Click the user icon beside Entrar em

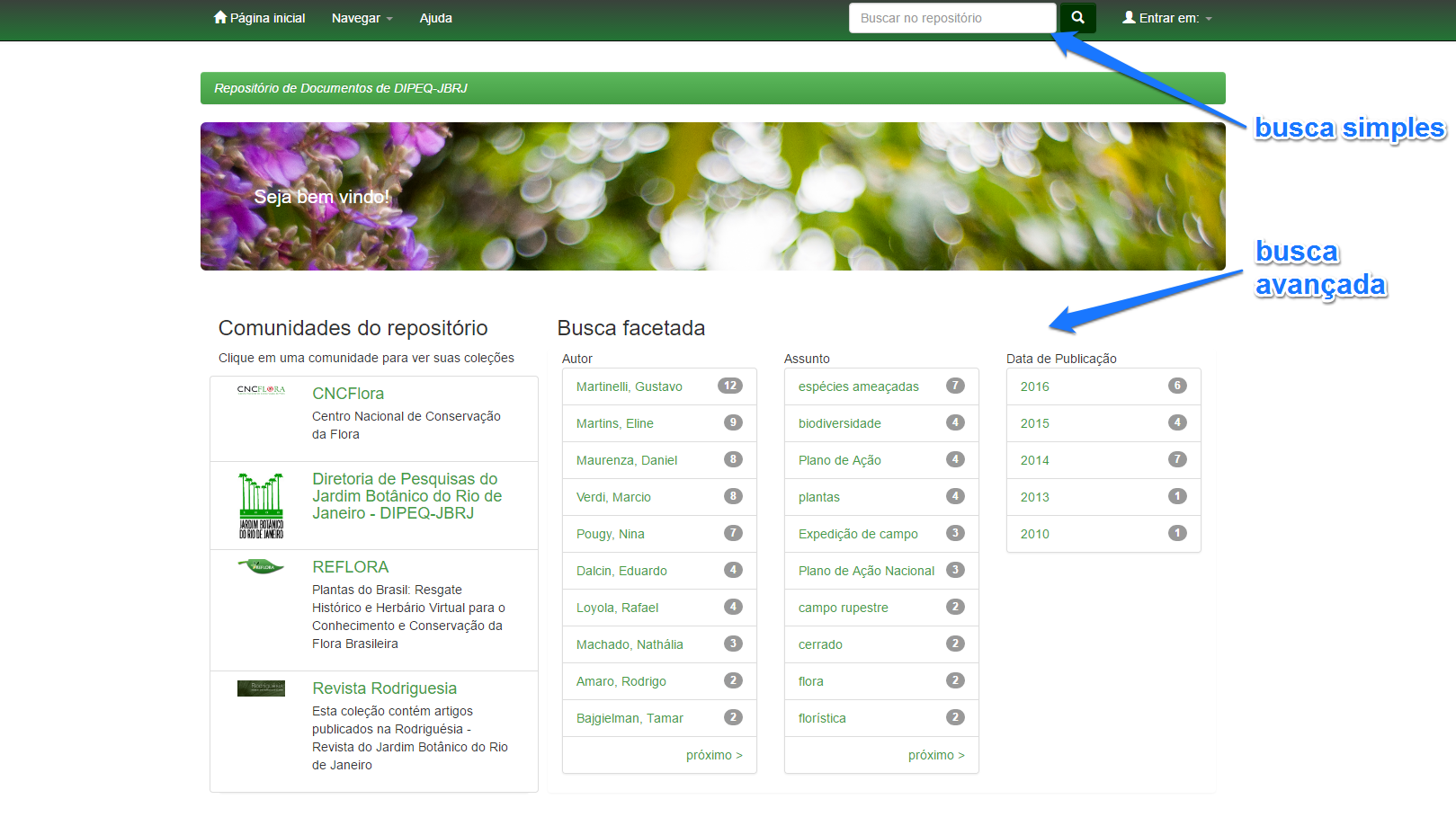coord(1129,17)
